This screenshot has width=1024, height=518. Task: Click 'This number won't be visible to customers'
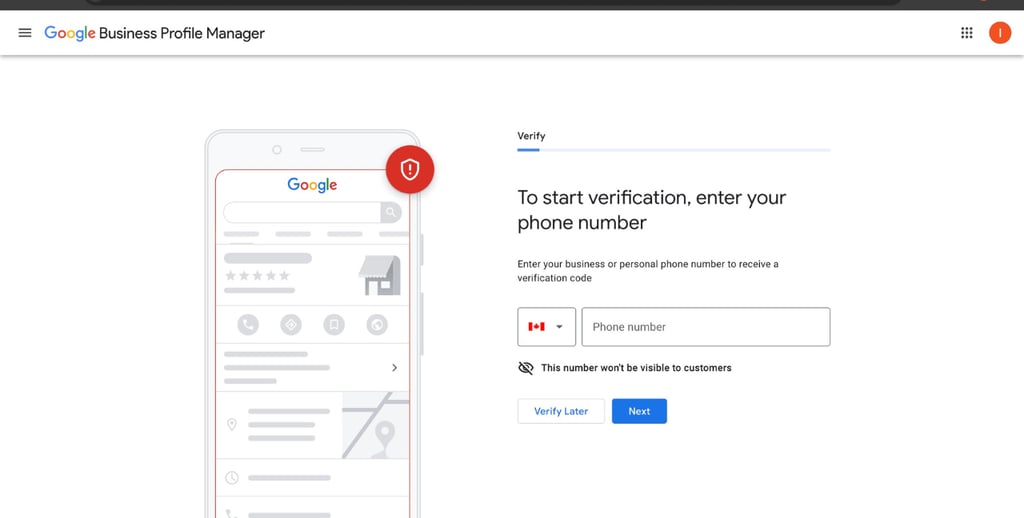point(636,368)
